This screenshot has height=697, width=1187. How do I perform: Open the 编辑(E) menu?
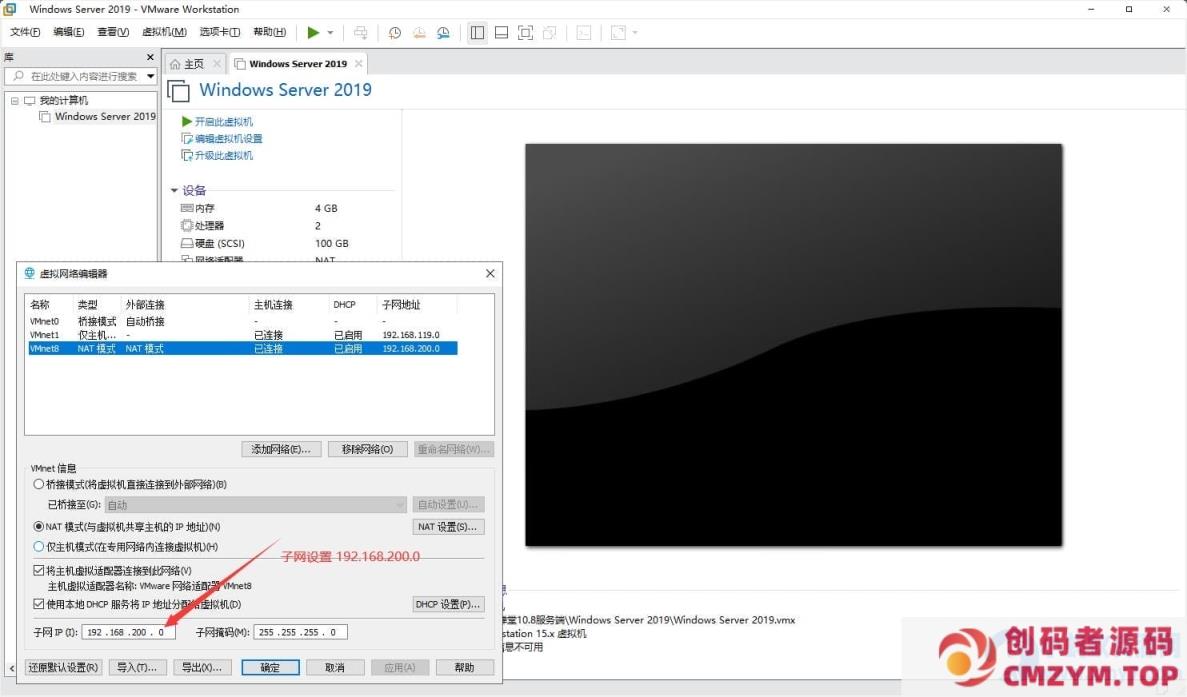coord(68,32)
